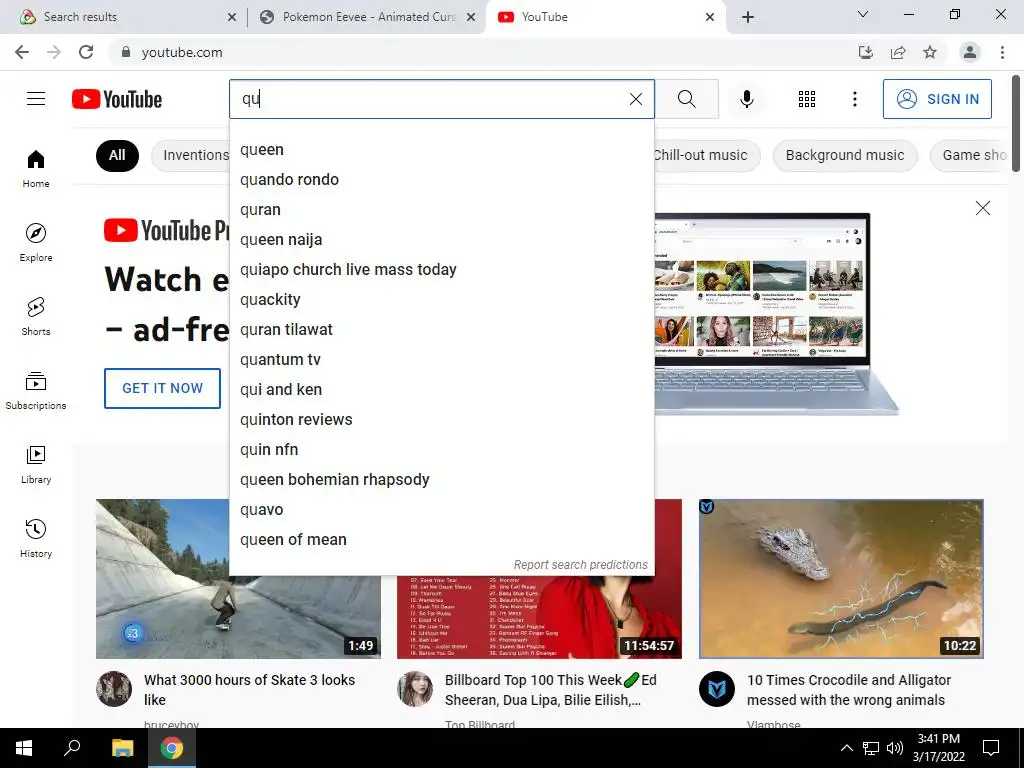Choose the 'quantum tv' suggestion
The width and height of the screenshot is (1024, 768).
[x=441, y=360]
